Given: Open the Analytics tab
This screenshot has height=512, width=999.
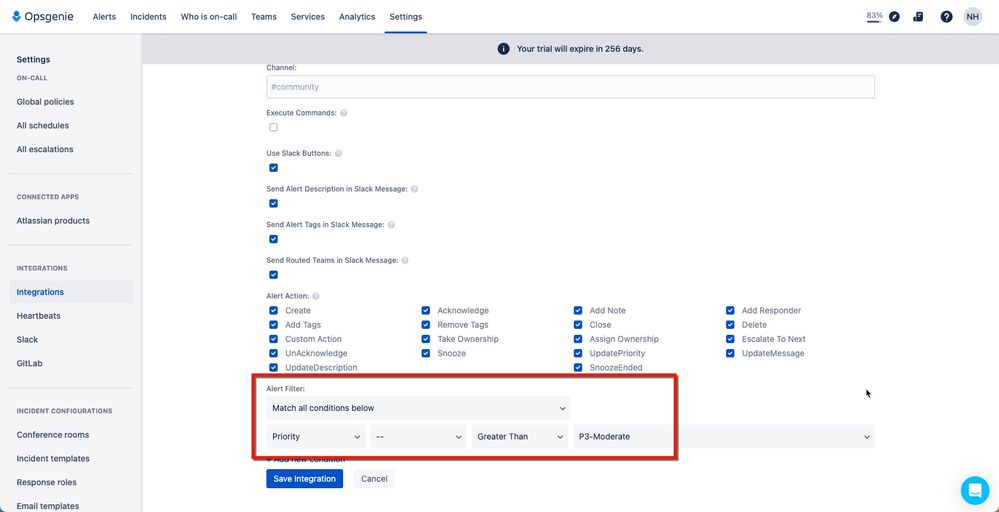Looking at the screenshot, I should [x=357, y=17].
